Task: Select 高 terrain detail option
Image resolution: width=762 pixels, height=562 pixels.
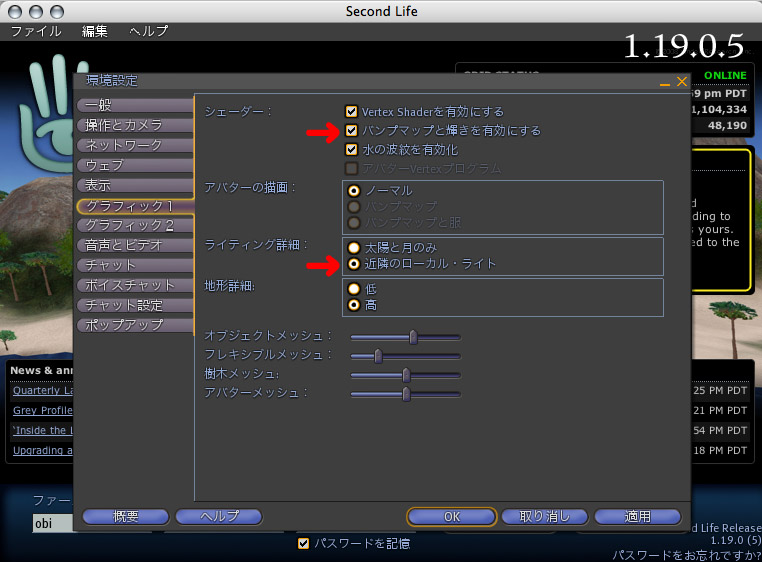Action: 354,305
